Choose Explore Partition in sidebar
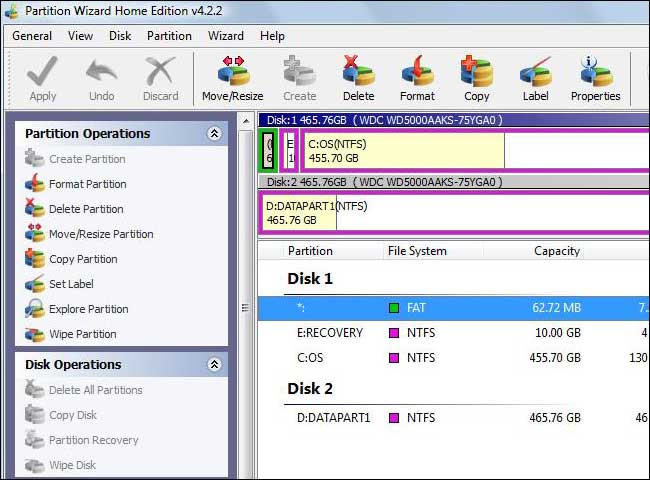The image size is (650, 480). (88, 309)
